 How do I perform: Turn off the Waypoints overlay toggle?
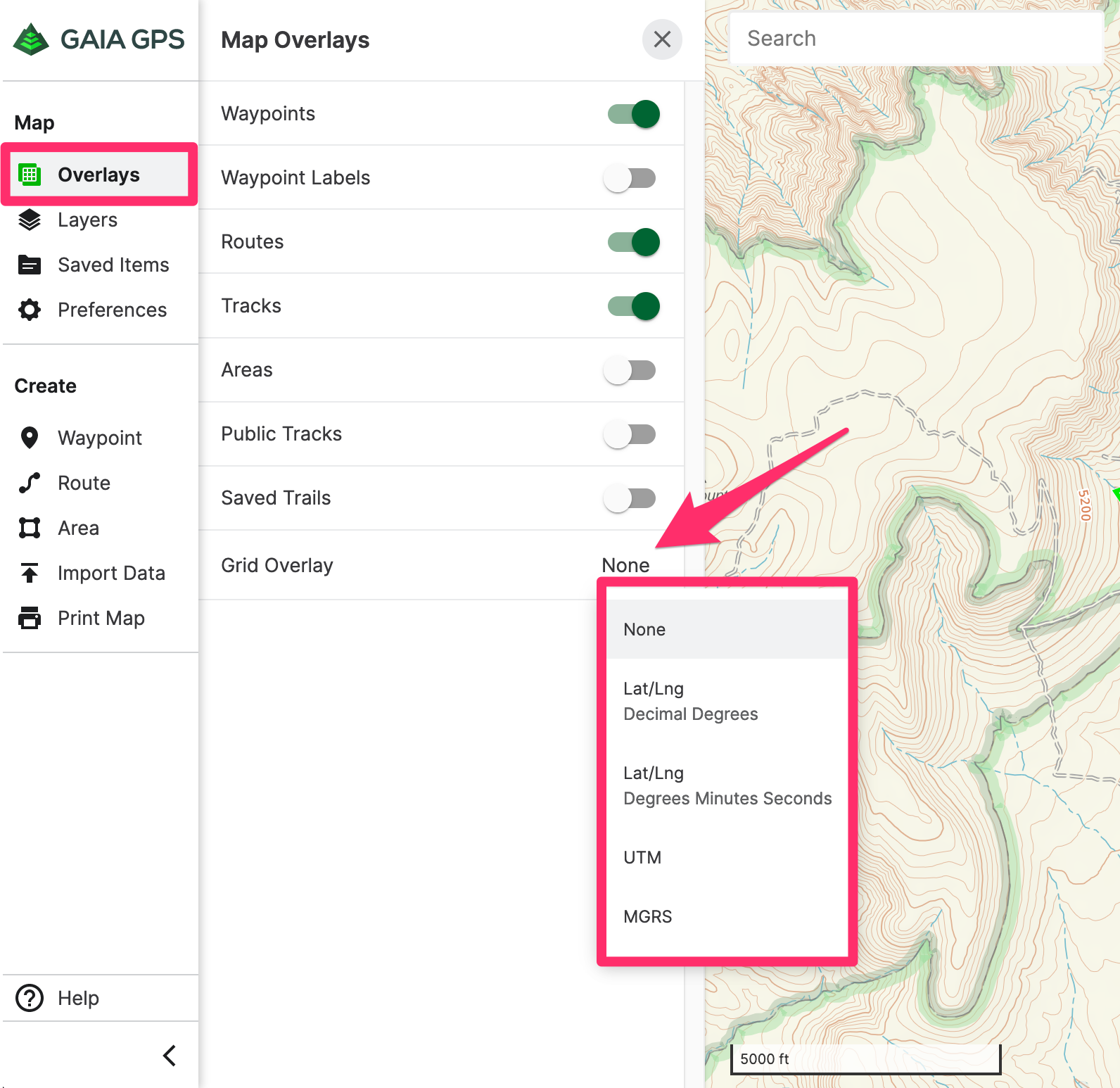pos(633,114)
